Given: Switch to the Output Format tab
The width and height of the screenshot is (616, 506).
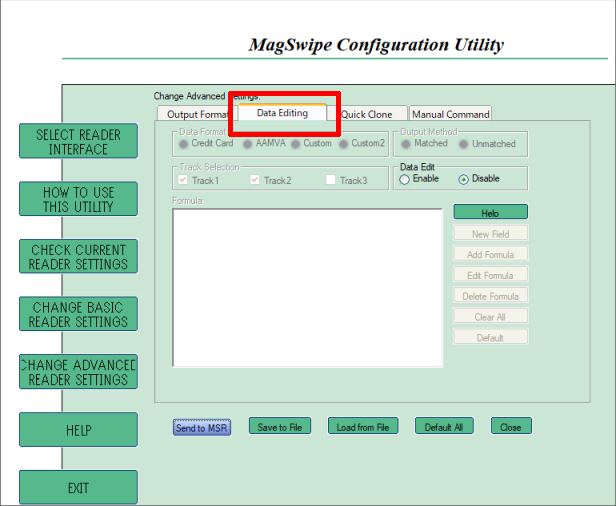Looking at the screenshot, I should point(196,115).
